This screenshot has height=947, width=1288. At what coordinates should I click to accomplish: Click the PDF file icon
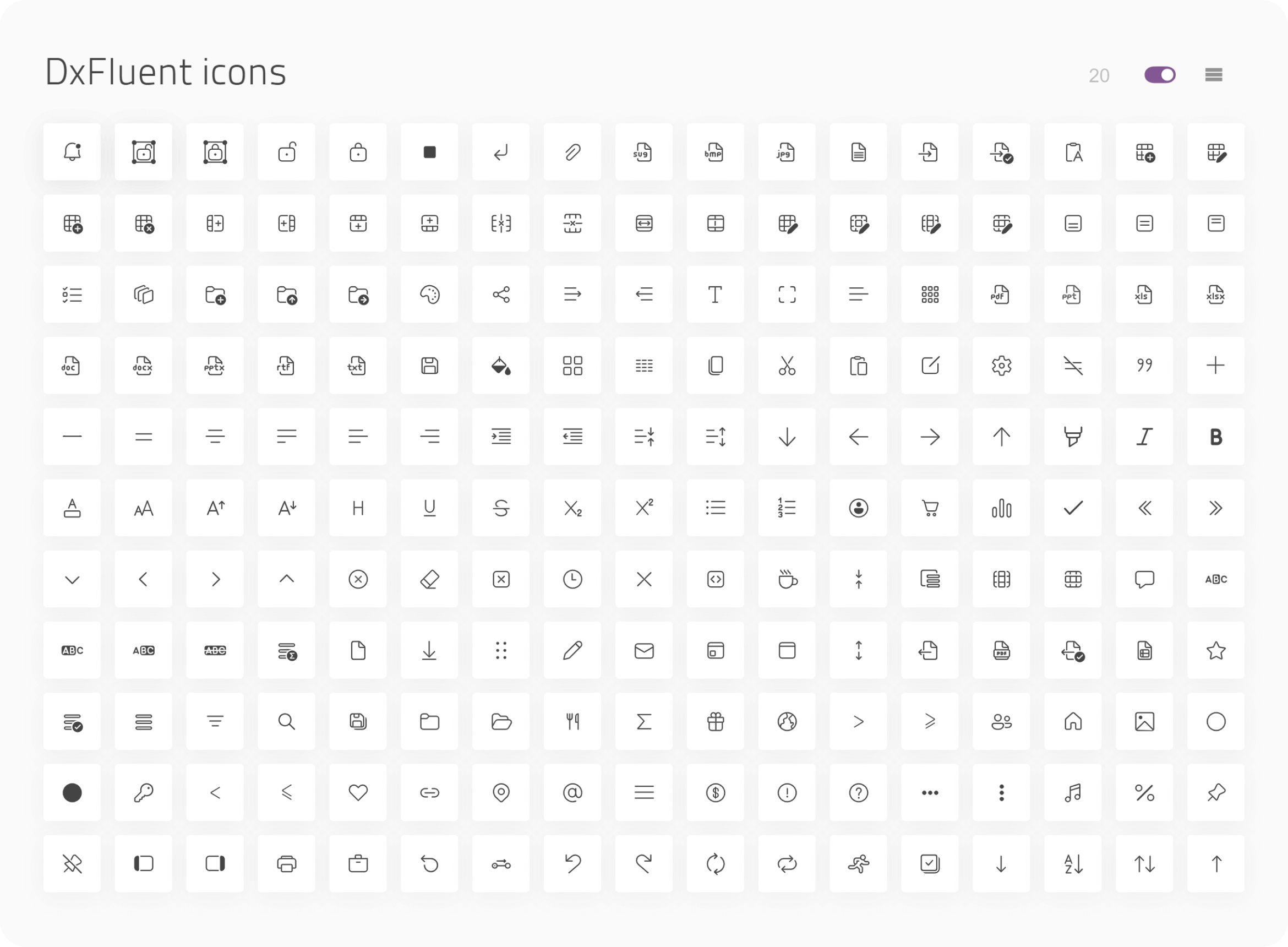[x=1000, y=295]
